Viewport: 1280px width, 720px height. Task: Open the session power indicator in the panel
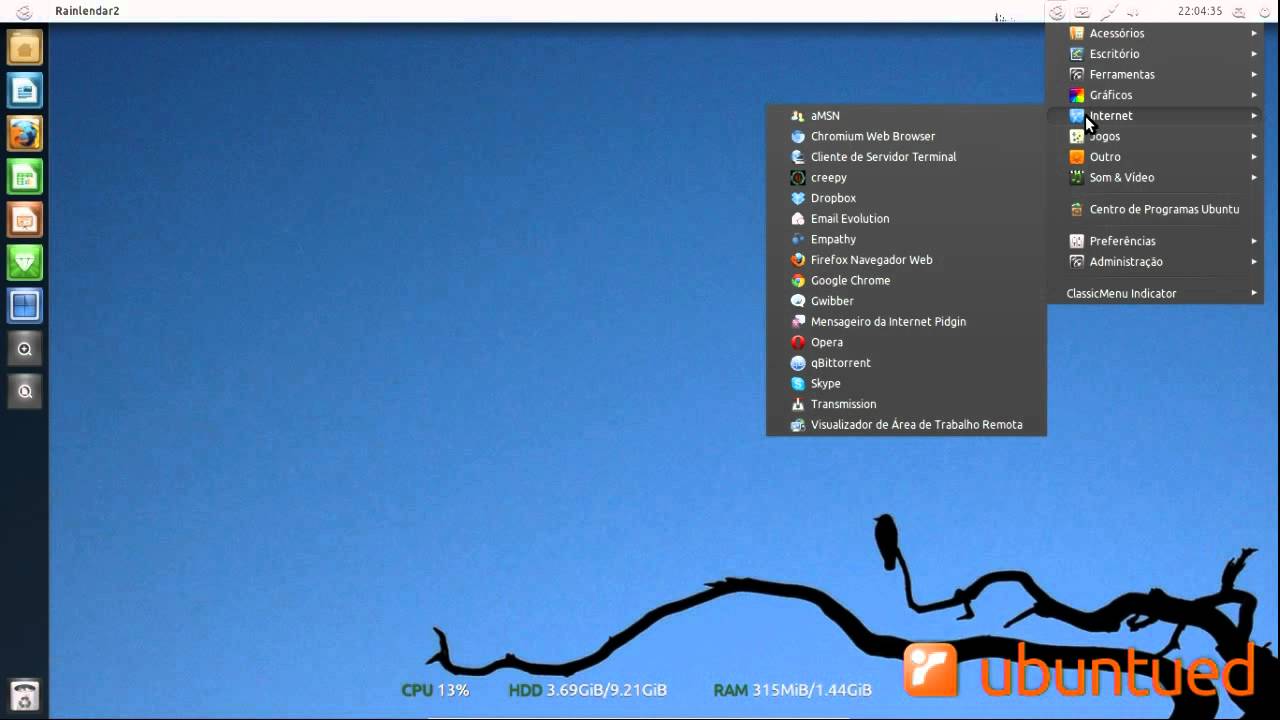[1265, 11]
